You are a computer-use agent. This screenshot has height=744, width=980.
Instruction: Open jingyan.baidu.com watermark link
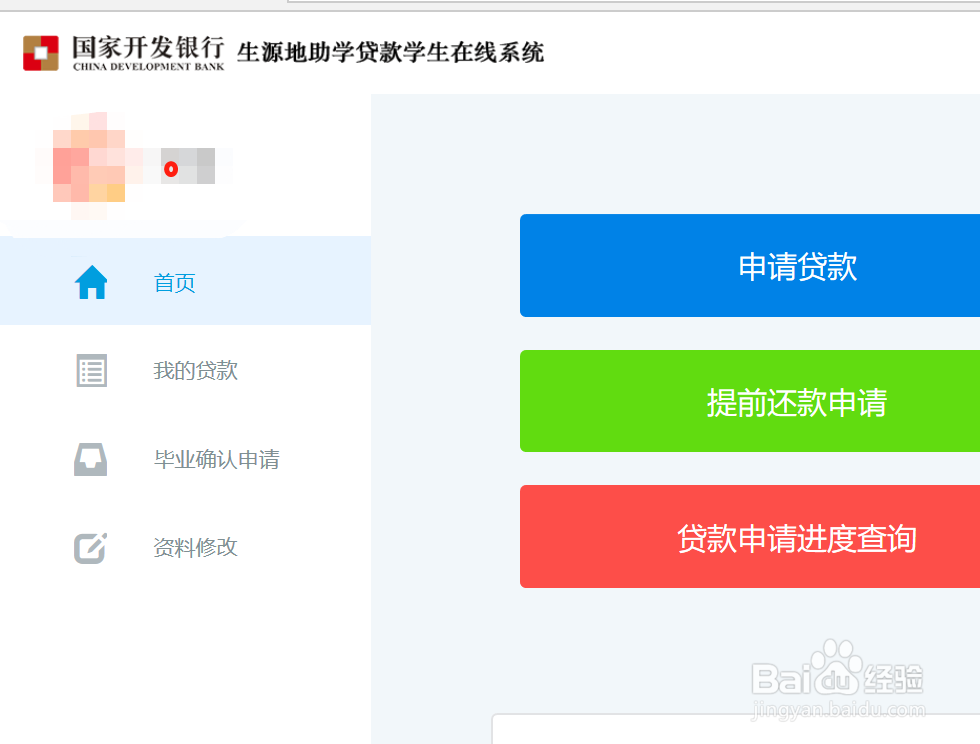(x=836, y=708)
